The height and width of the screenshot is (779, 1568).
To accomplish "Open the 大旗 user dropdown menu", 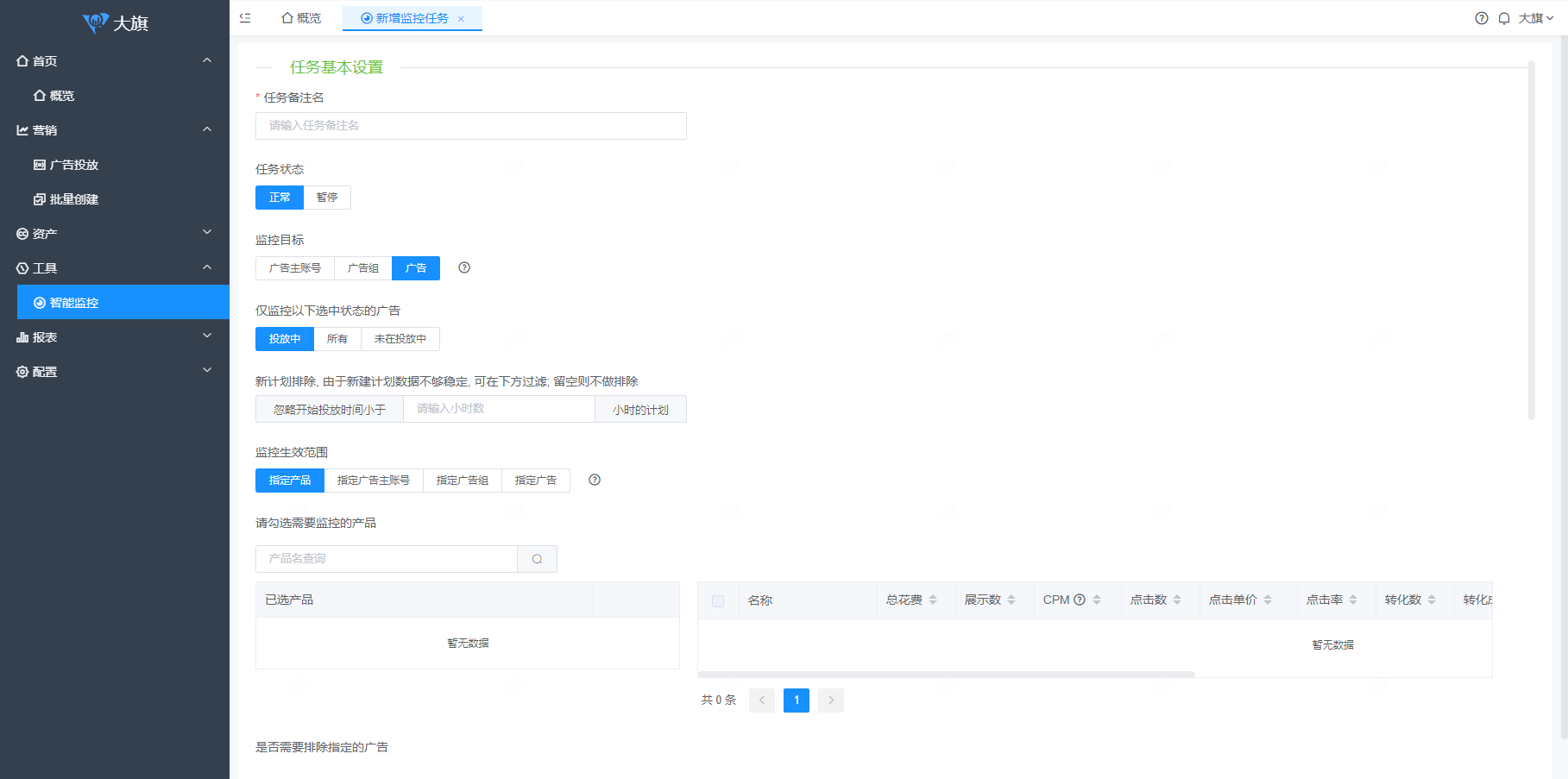I will pyautogui.click(x=1535, y=18).
